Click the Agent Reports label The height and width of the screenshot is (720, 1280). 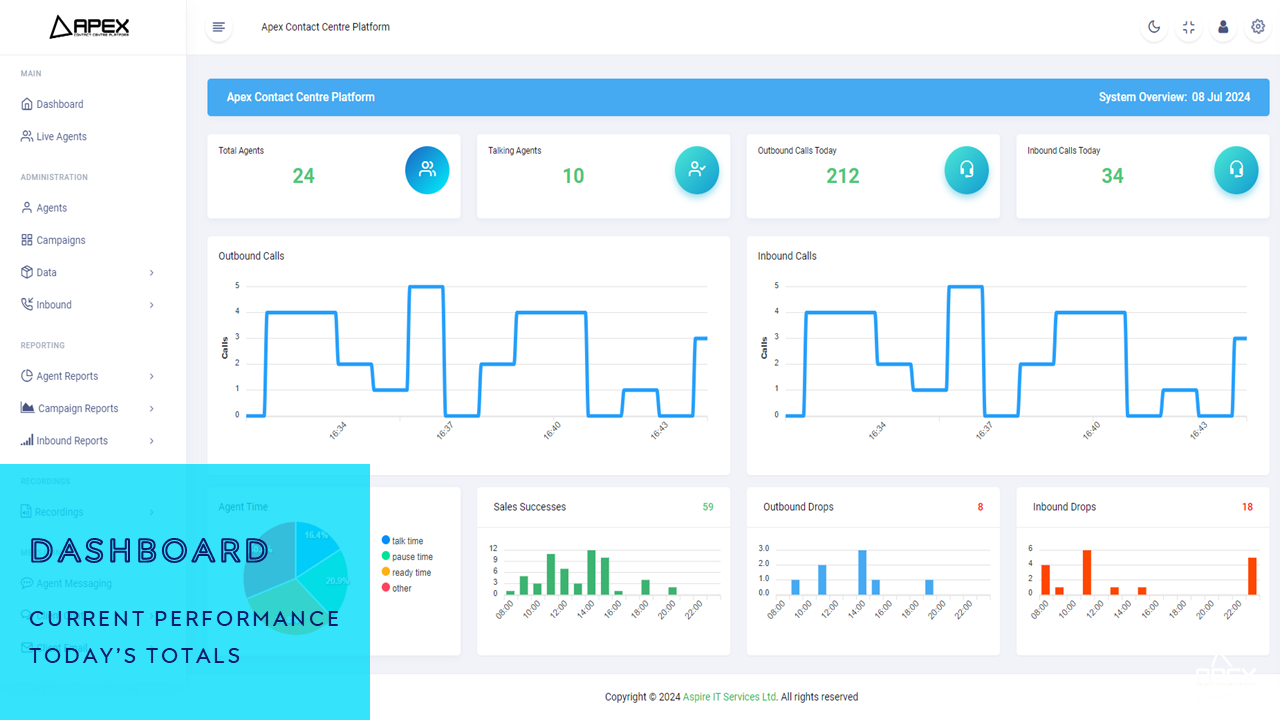point(67,377)
